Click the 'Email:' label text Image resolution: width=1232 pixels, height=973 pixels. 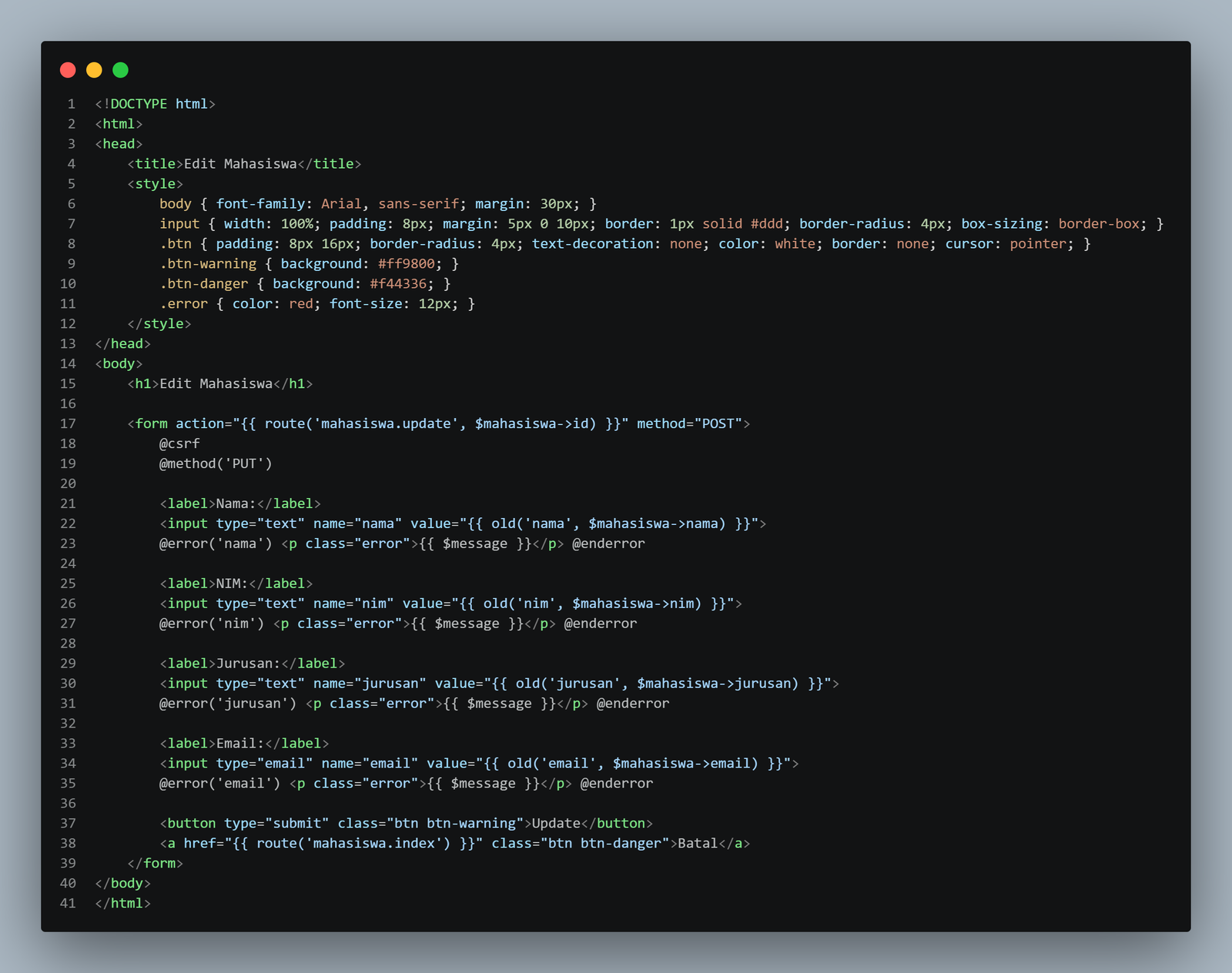240,744
